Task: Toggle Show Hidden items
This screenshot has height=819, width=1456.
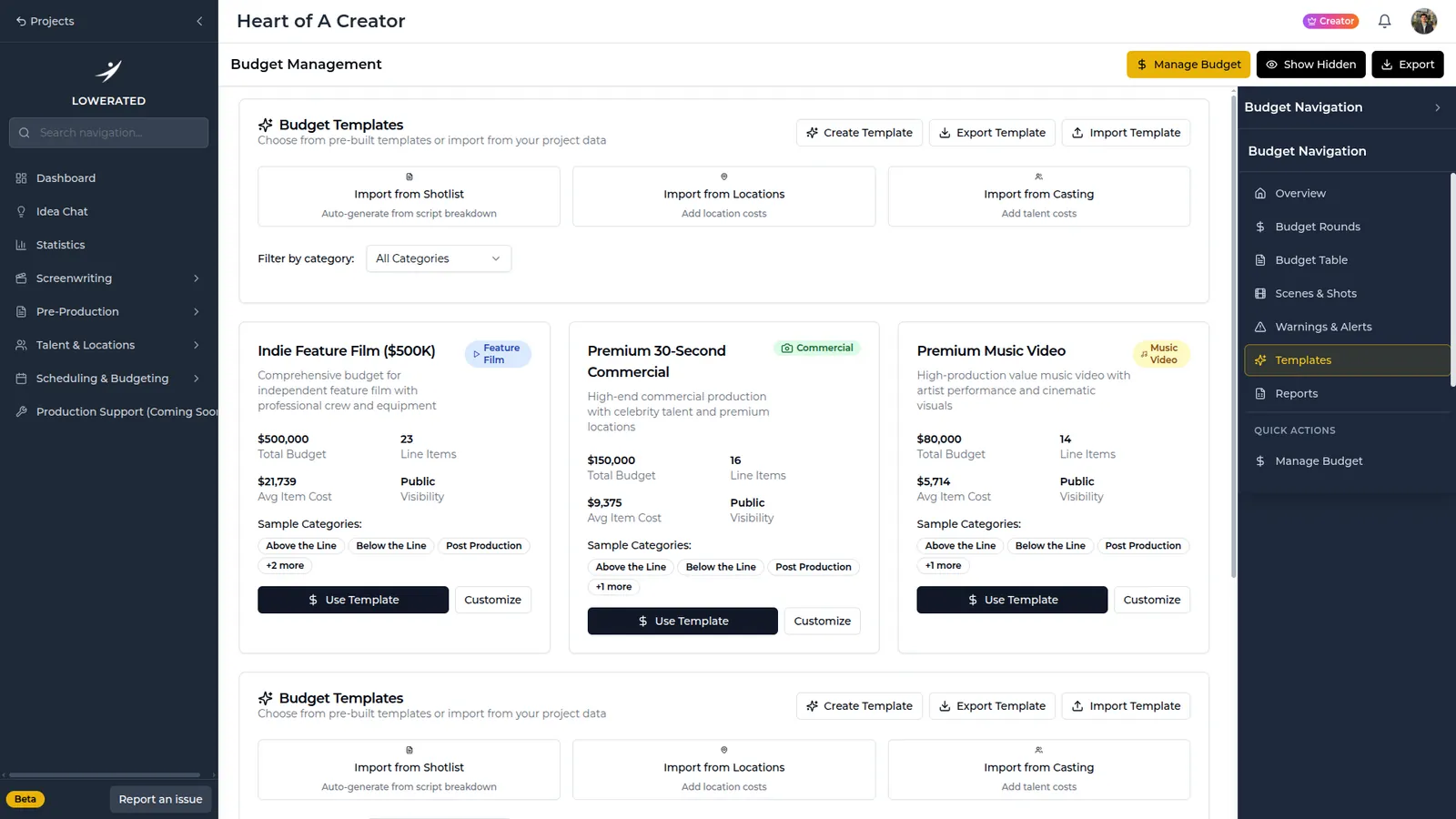Action: pos(1310,65)
